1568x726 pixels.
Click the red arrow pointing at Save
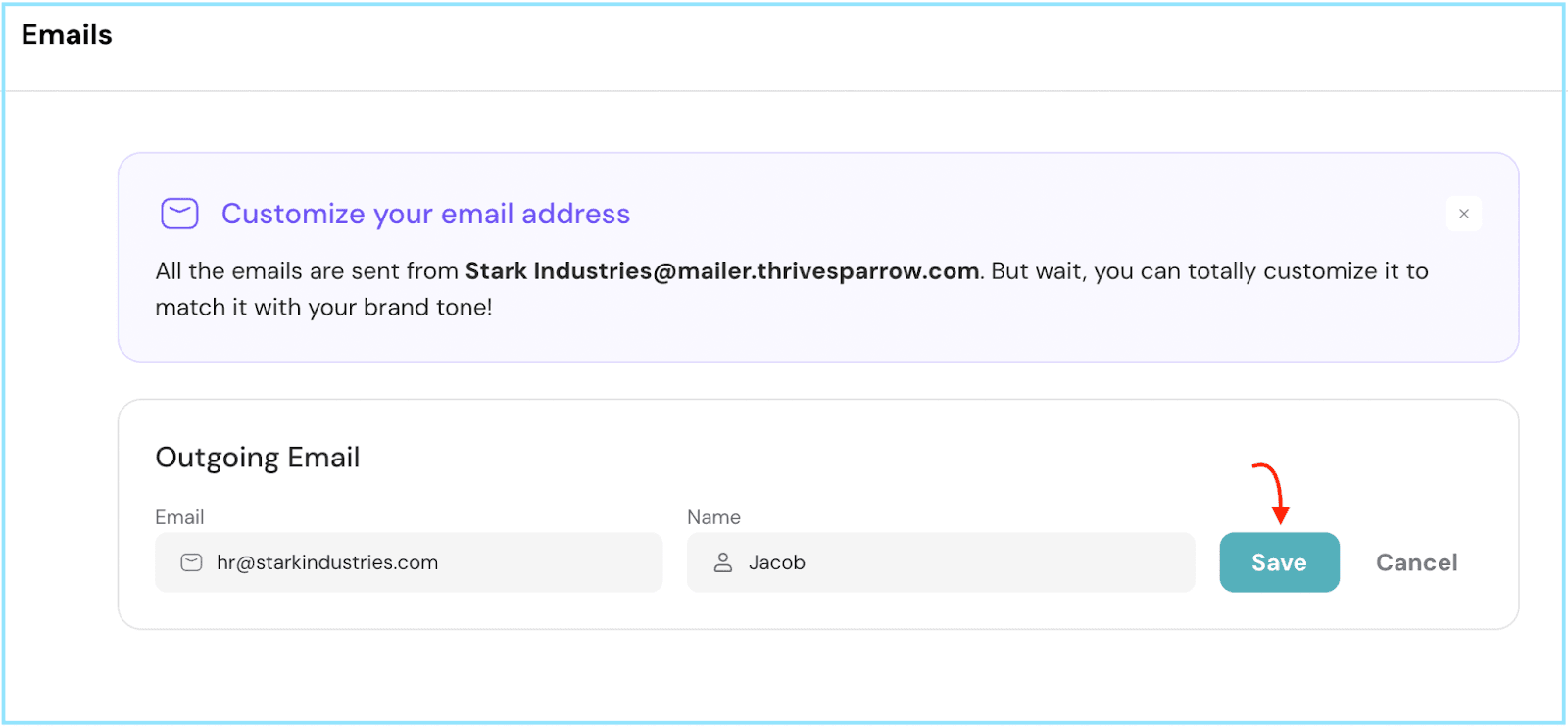click(1272, 492)
